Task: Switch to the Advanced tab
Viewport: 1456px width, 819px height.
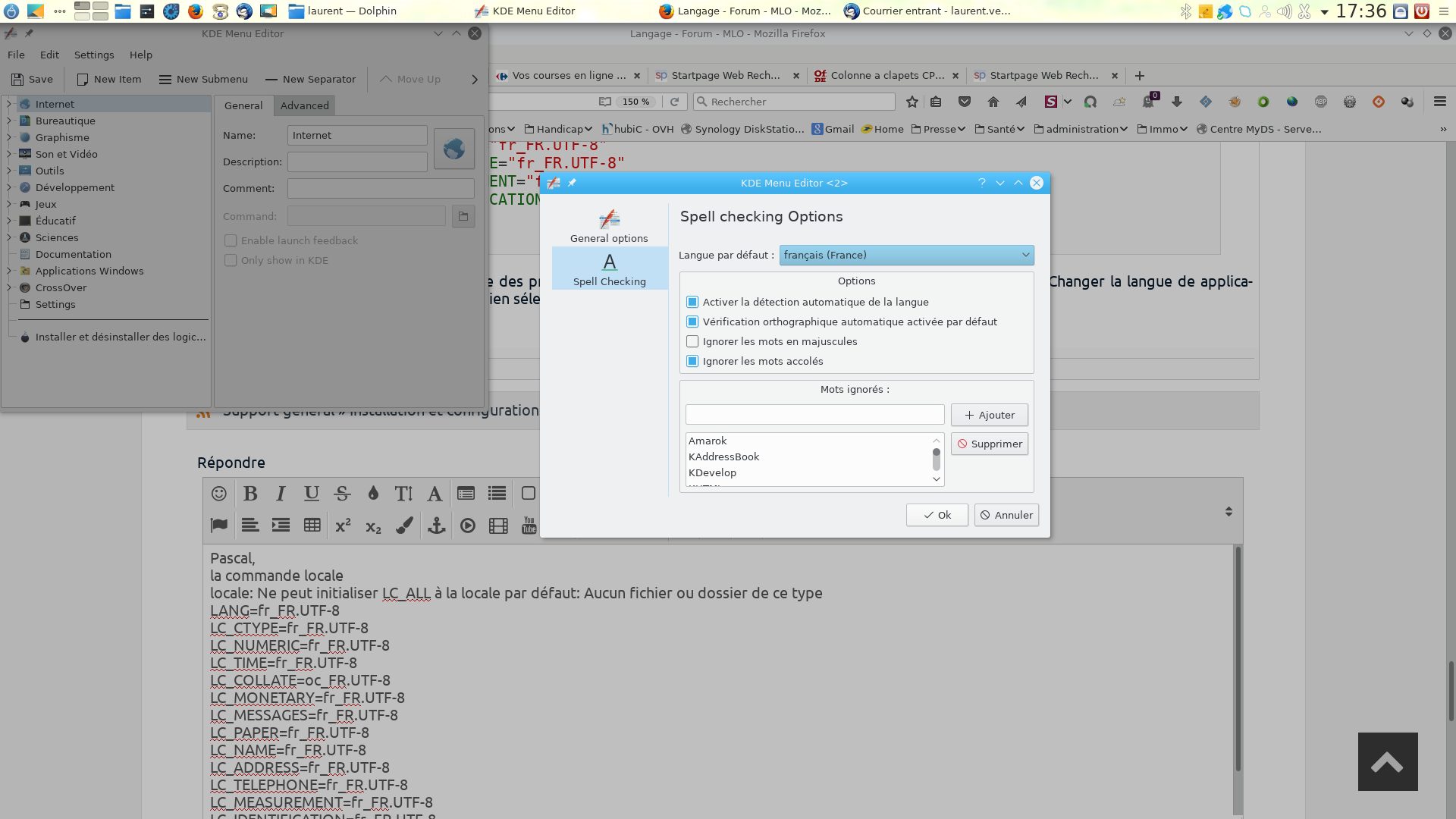Action: 305,105
